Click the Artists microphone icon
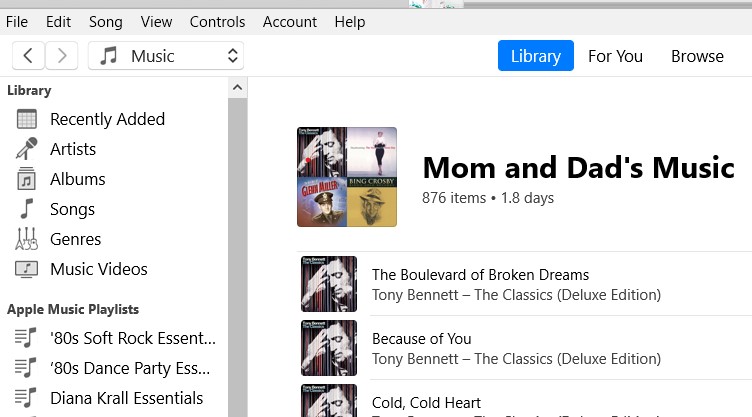 click(x=26, y=149)
